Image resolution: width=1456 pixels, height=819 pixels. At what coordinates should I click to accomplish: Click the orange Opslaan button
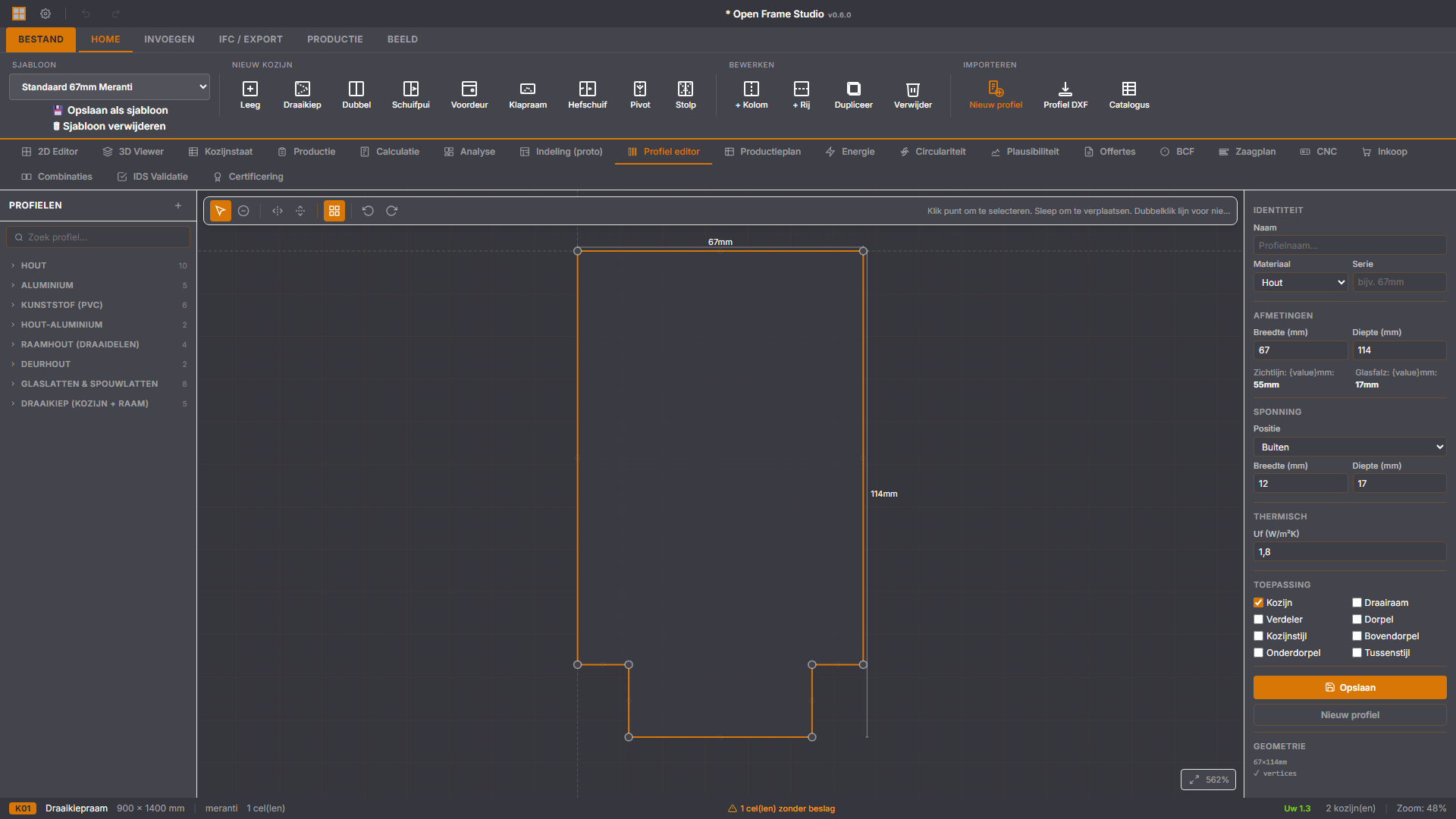1350,688
